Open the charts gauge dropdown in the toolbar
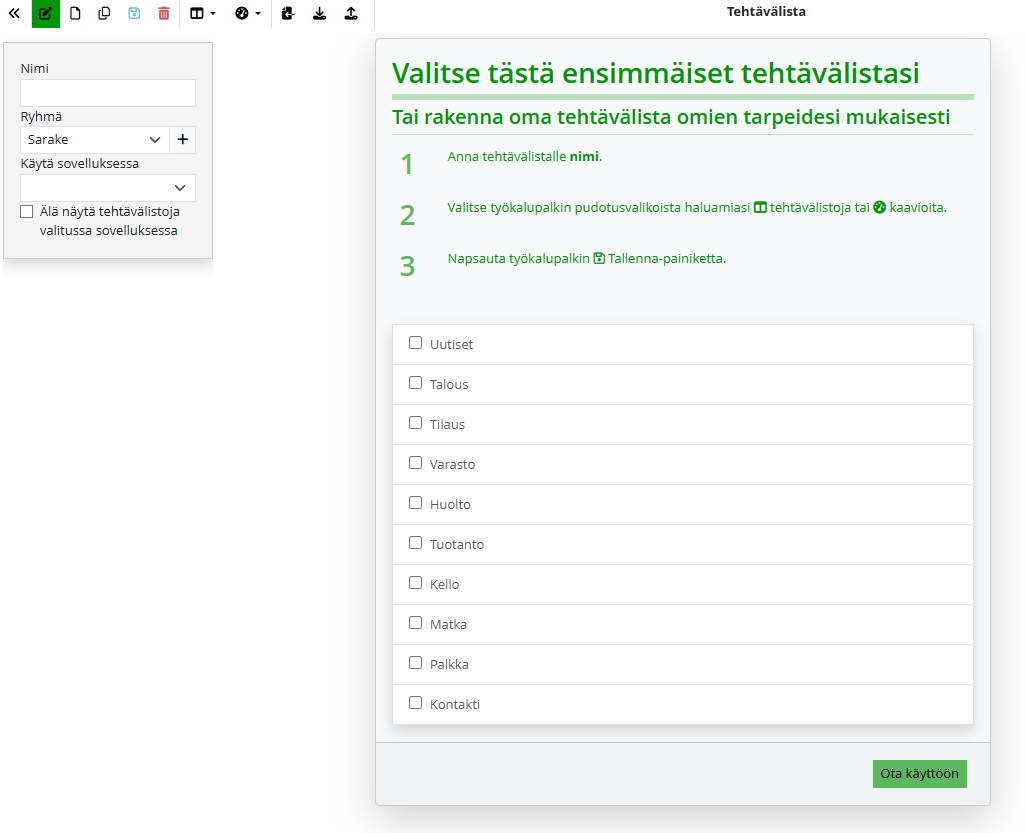 click(x=247, y=14)
